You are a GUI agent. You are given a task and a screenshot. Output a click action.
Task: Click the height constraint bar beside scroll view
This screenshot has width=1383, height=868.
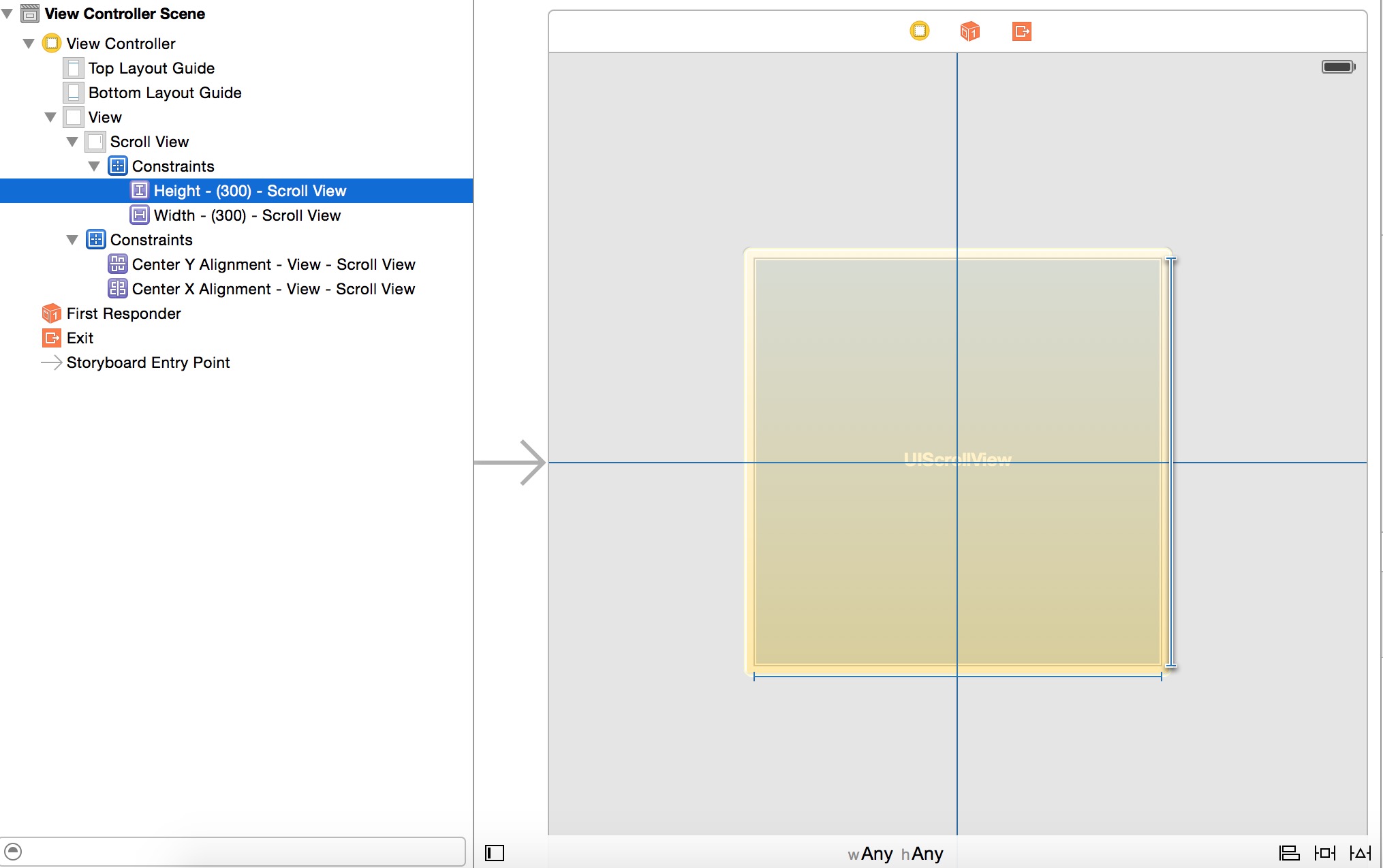pos(1171,462)
